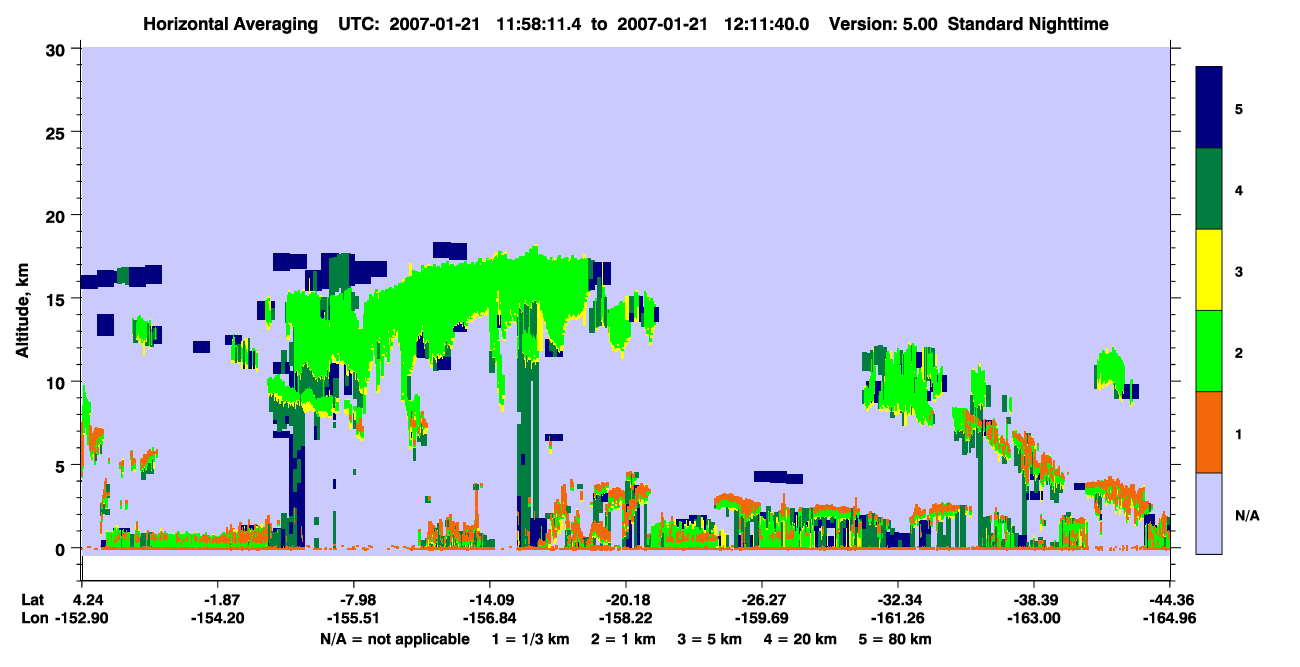
Task: Click the longitude value -152.90
Action: point(82,619)
